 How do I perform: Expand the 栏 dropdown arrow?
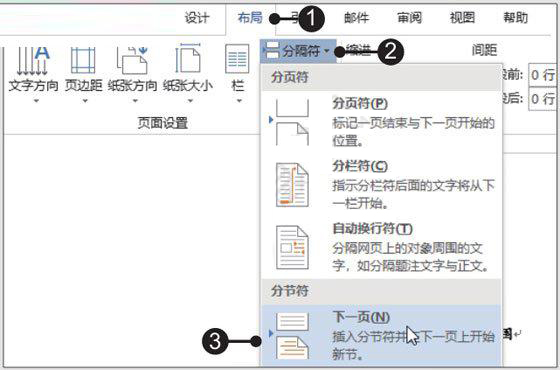[239, 101]
